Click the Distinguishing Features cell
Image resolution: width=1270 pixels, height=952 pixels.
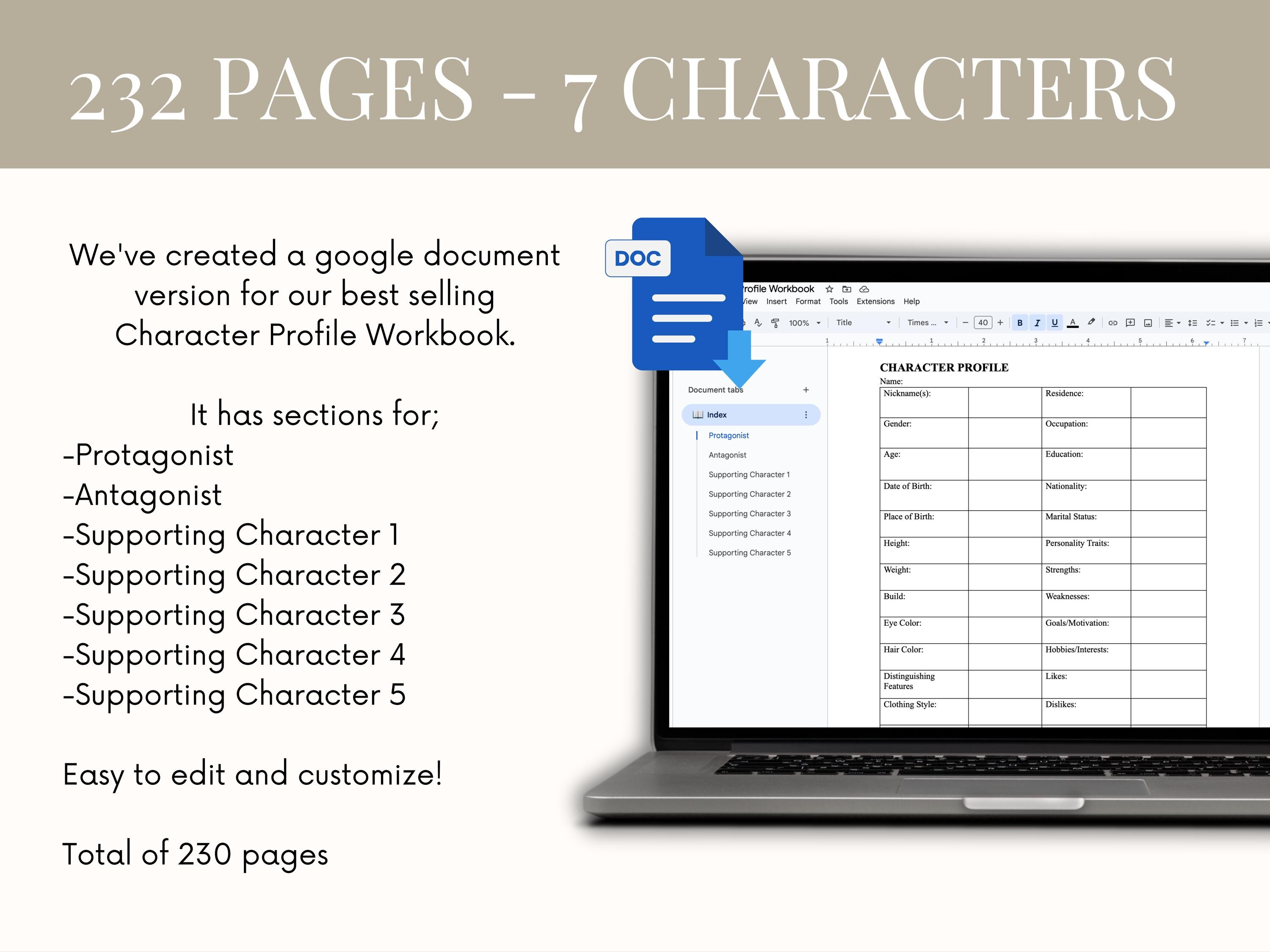pyautogui.click(x=924, y=684)
